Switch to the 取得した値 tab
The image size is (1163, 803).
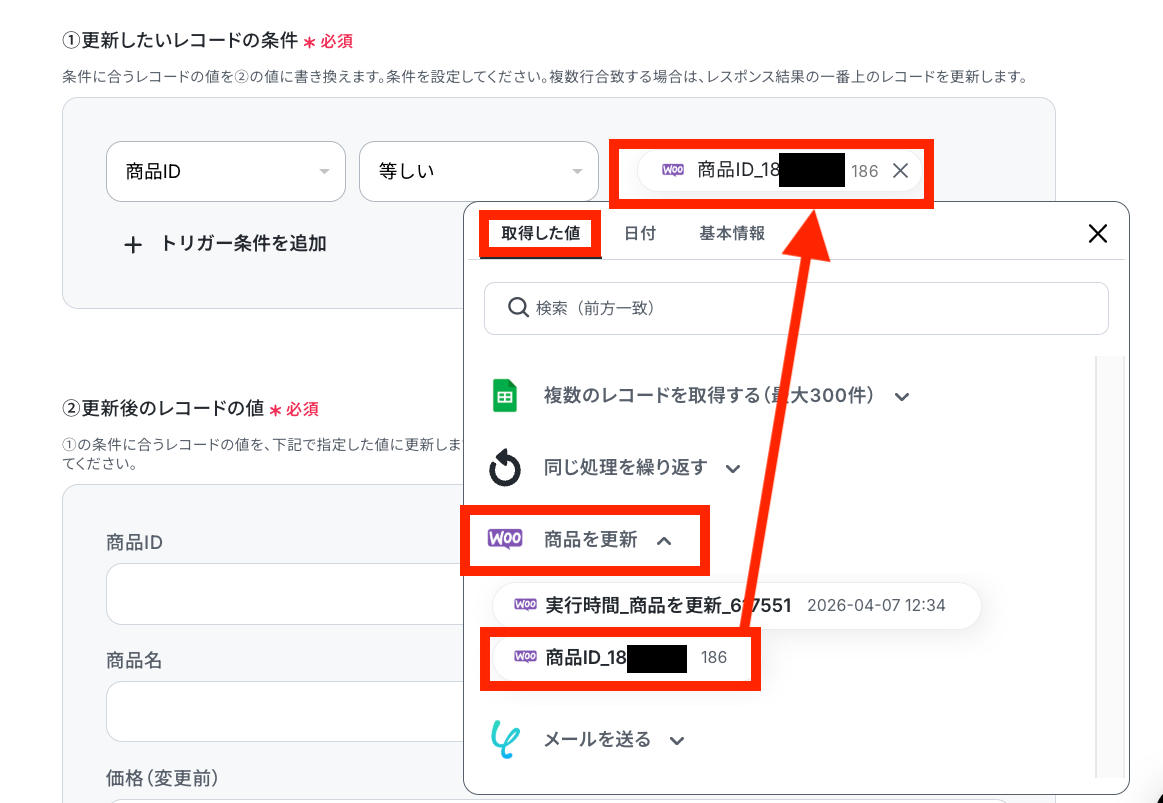pos(541,234)
